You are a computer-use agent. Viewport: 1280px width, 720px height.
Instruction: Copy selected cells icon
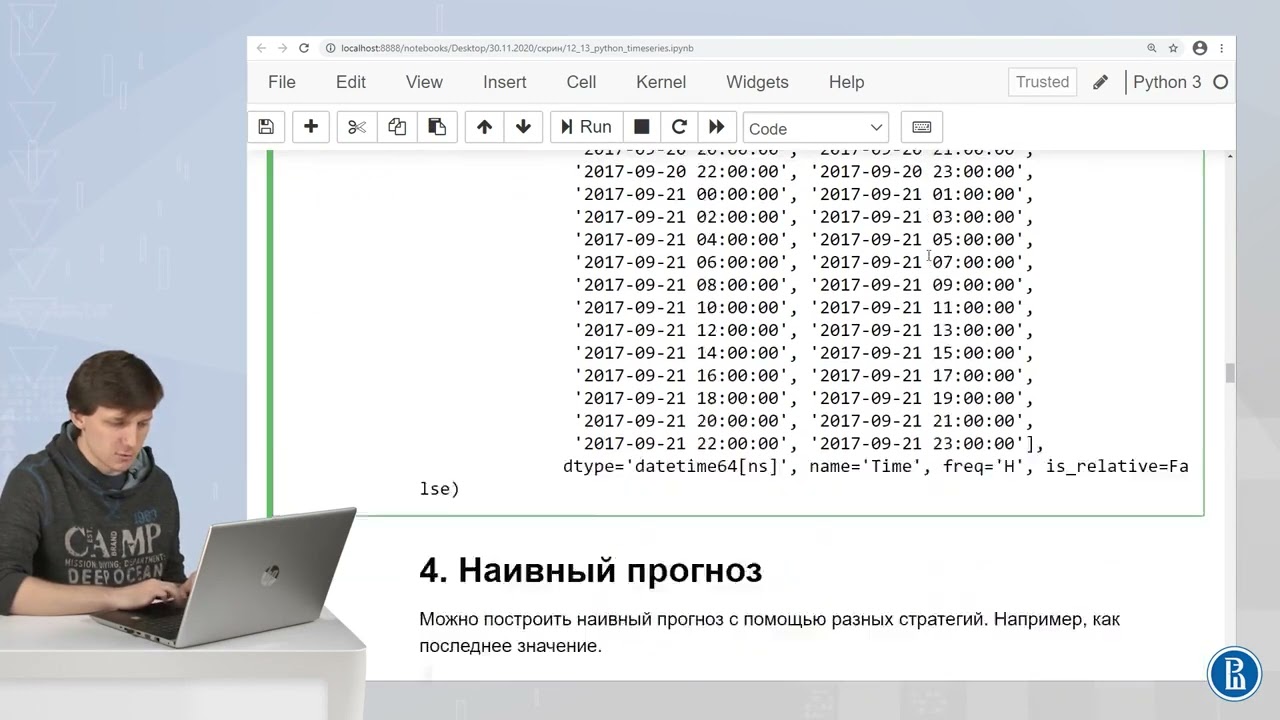[397, 127]
